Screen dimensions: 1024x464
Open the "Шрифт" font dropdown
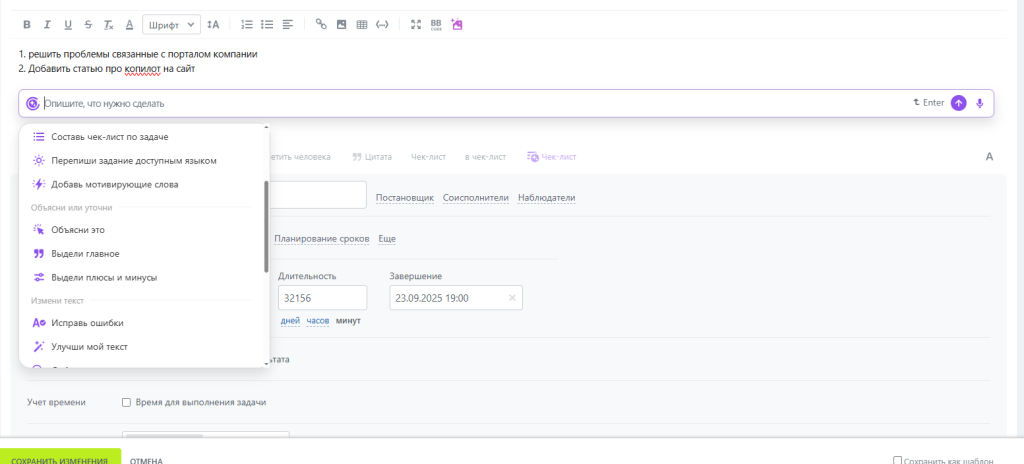pyautogui.click(x=171, y=24)
